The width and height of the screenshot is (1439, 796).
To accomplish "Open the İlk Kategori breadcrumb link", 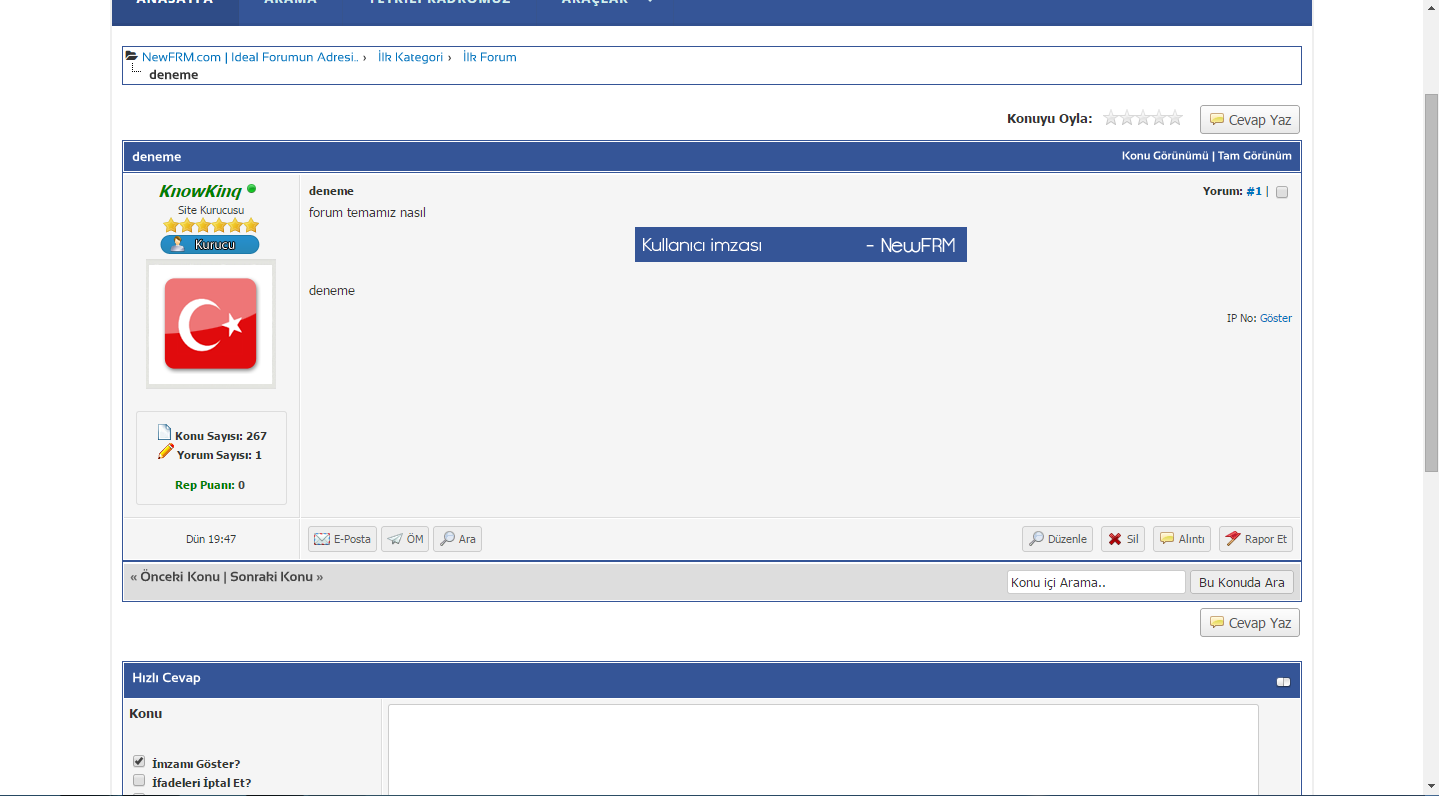I will (x=410, y=57).
